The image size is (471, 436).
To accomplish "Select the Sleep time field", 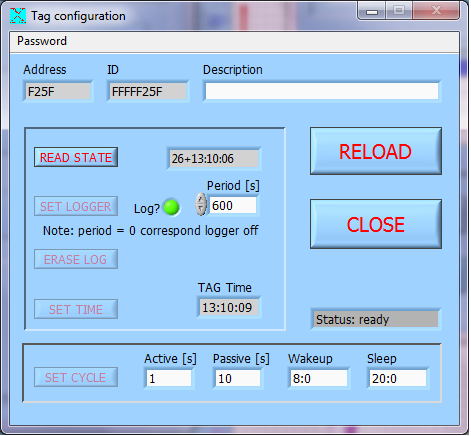I will (x=398, y=378).
